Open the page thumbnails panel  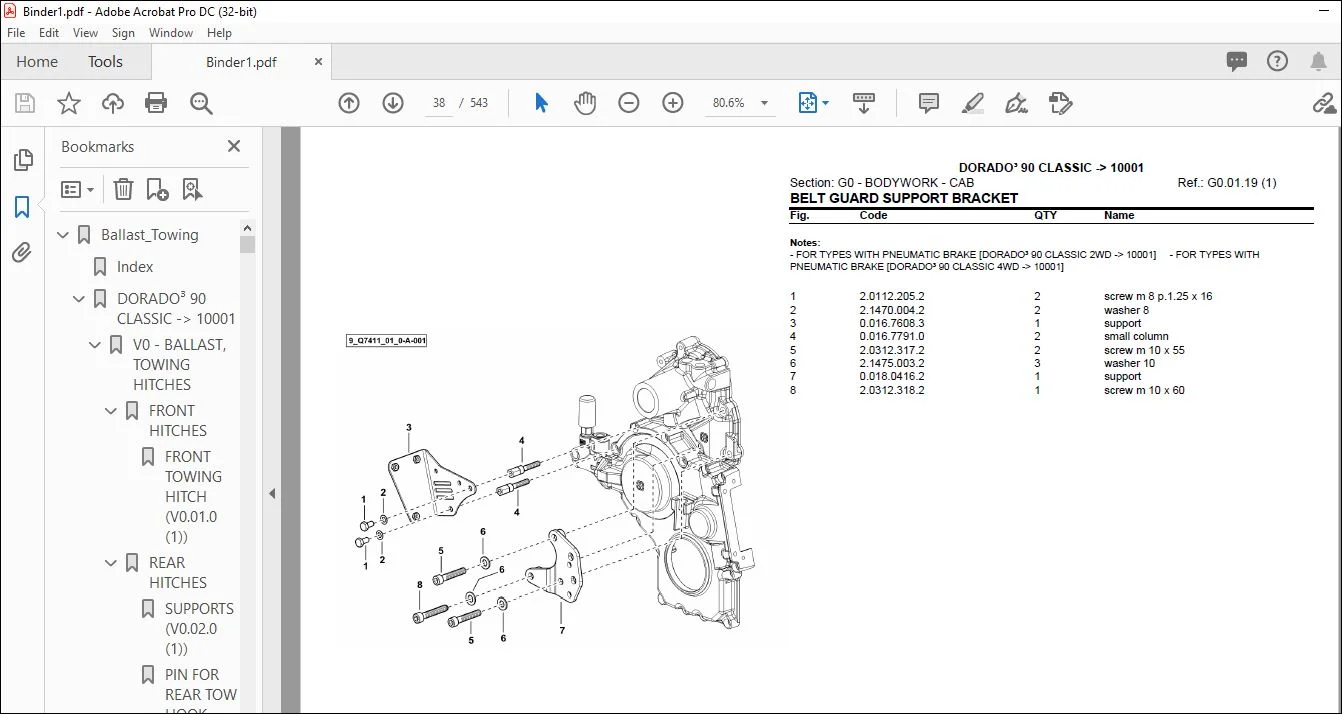click(x=22, y=160)
